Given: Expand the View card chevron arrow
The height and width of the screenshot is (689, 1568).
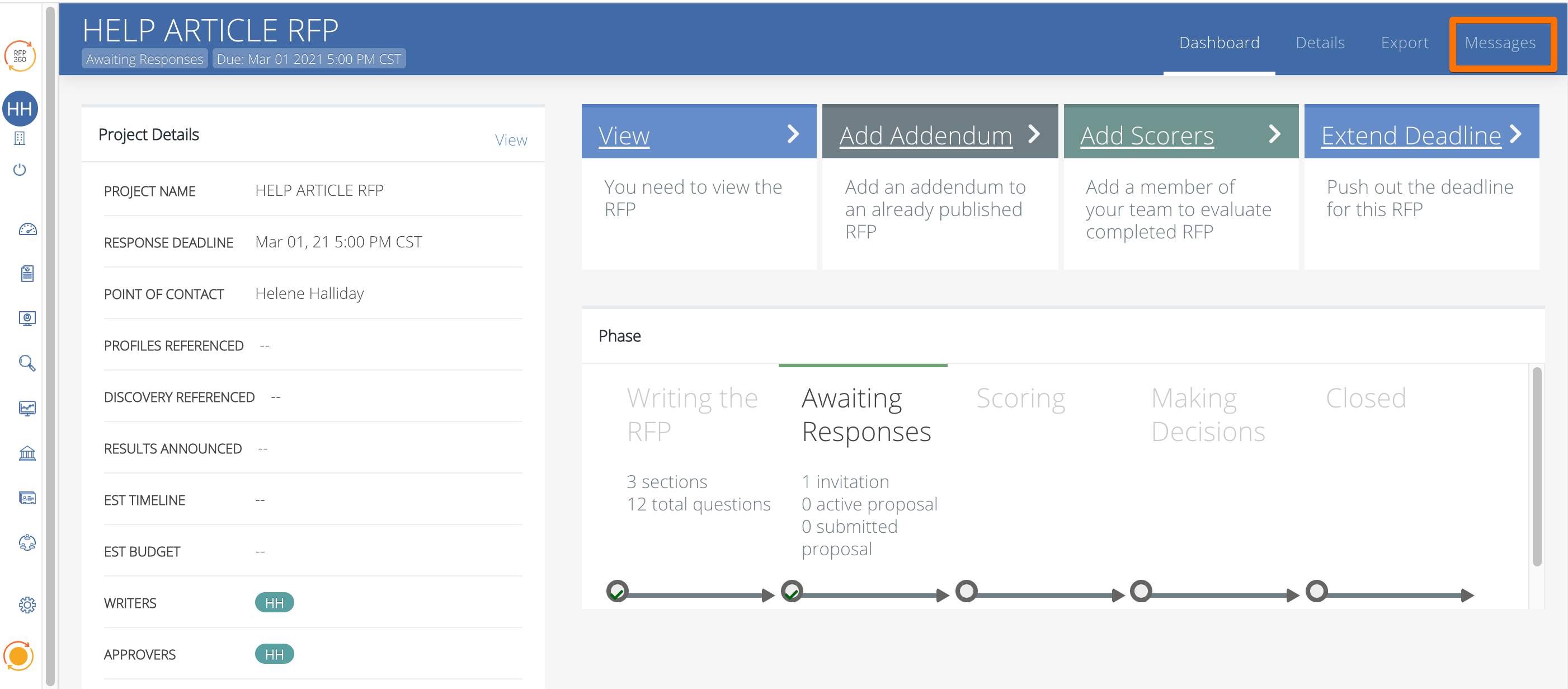Looking at the screenshot, I should 793,133.
